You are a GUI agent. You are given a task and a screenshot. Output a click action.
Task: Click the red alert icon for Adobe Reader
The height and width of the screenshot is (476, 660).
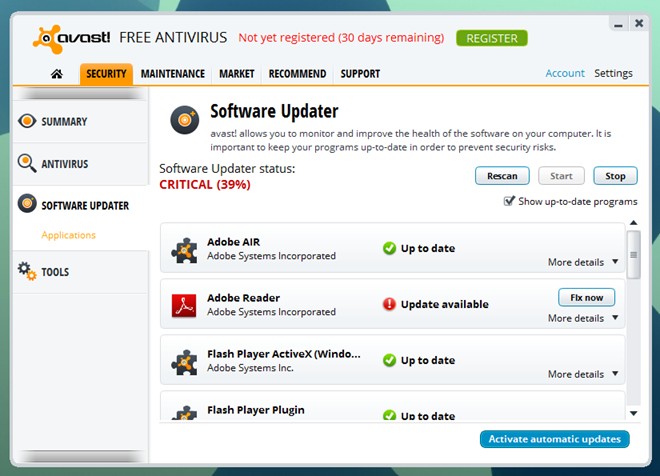tap(389, 304)
